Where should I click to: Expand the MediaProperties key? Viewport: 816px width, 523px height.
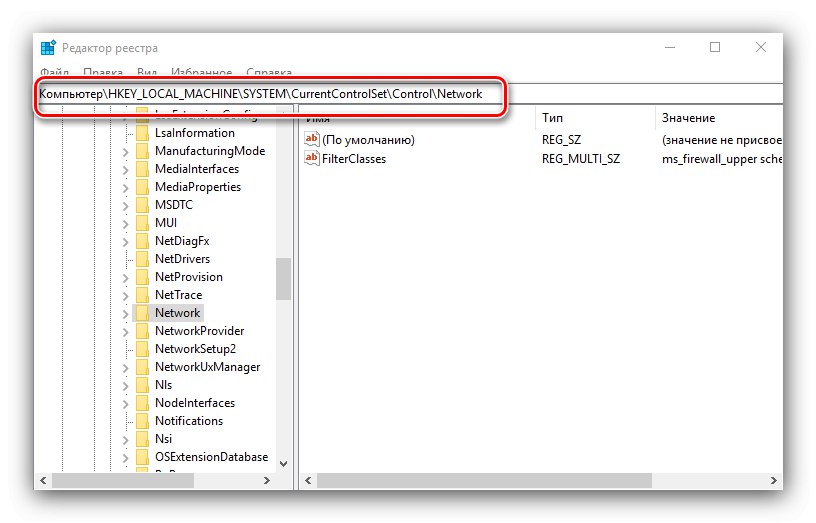[125, 188]
